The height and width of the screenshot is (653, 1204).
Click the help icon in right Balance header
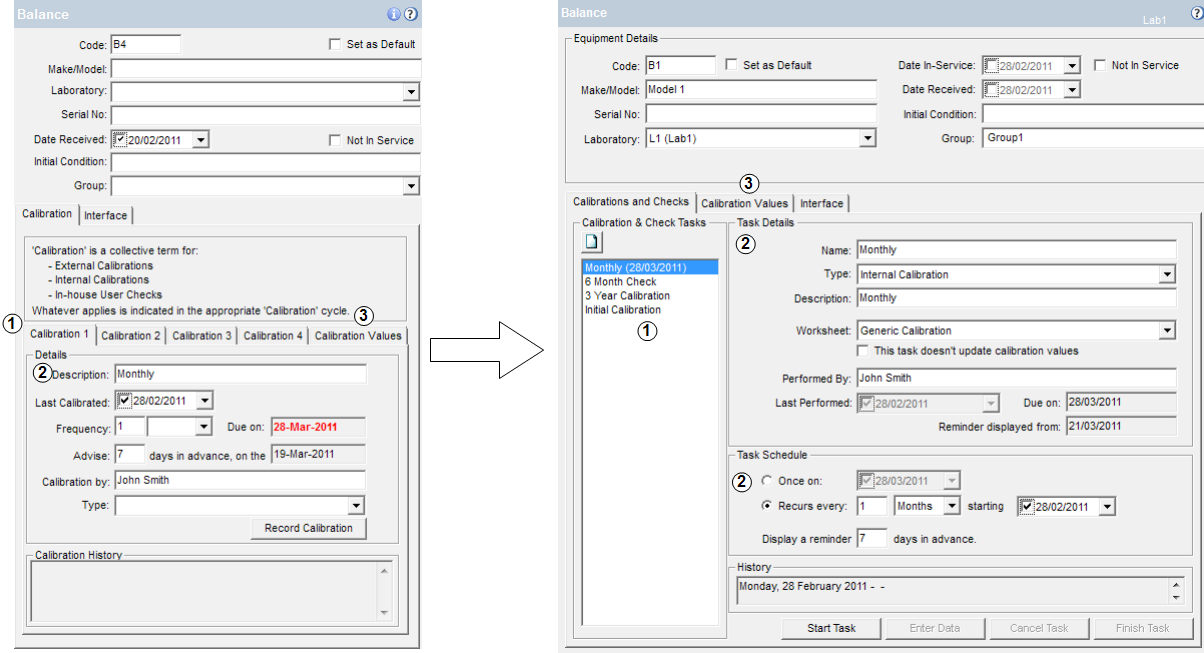tap(1197, 13)
